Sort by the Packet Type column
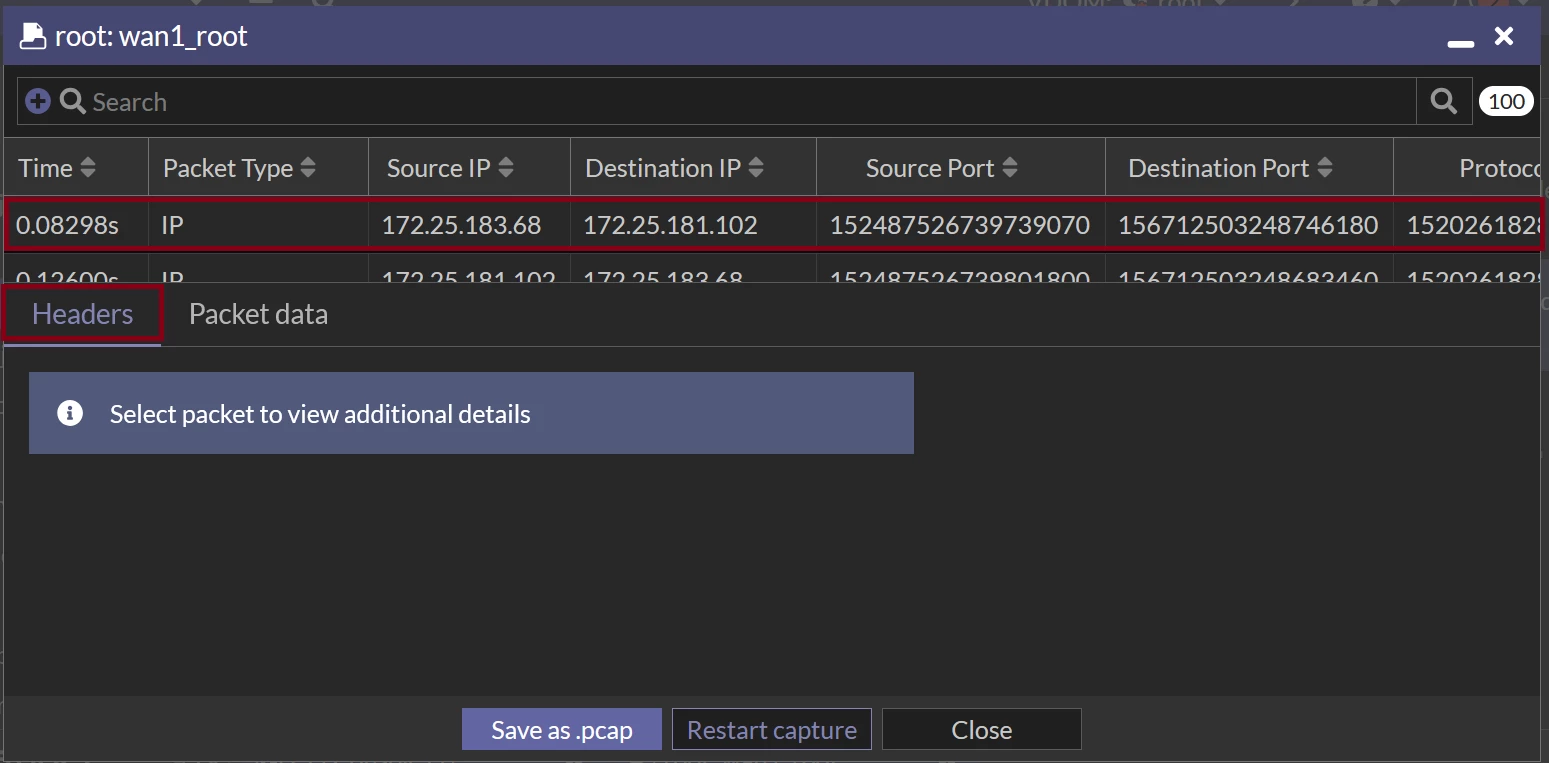This screenshot has height=763, width=1549. (239, 168)
